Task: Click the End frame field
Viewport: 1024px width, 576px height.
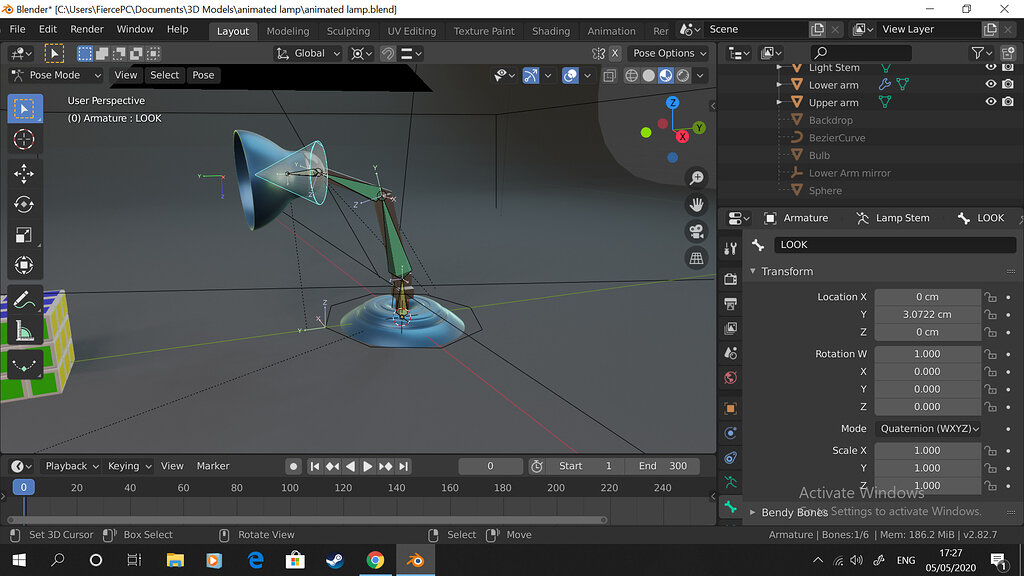Action: click(x=664, y=466)
